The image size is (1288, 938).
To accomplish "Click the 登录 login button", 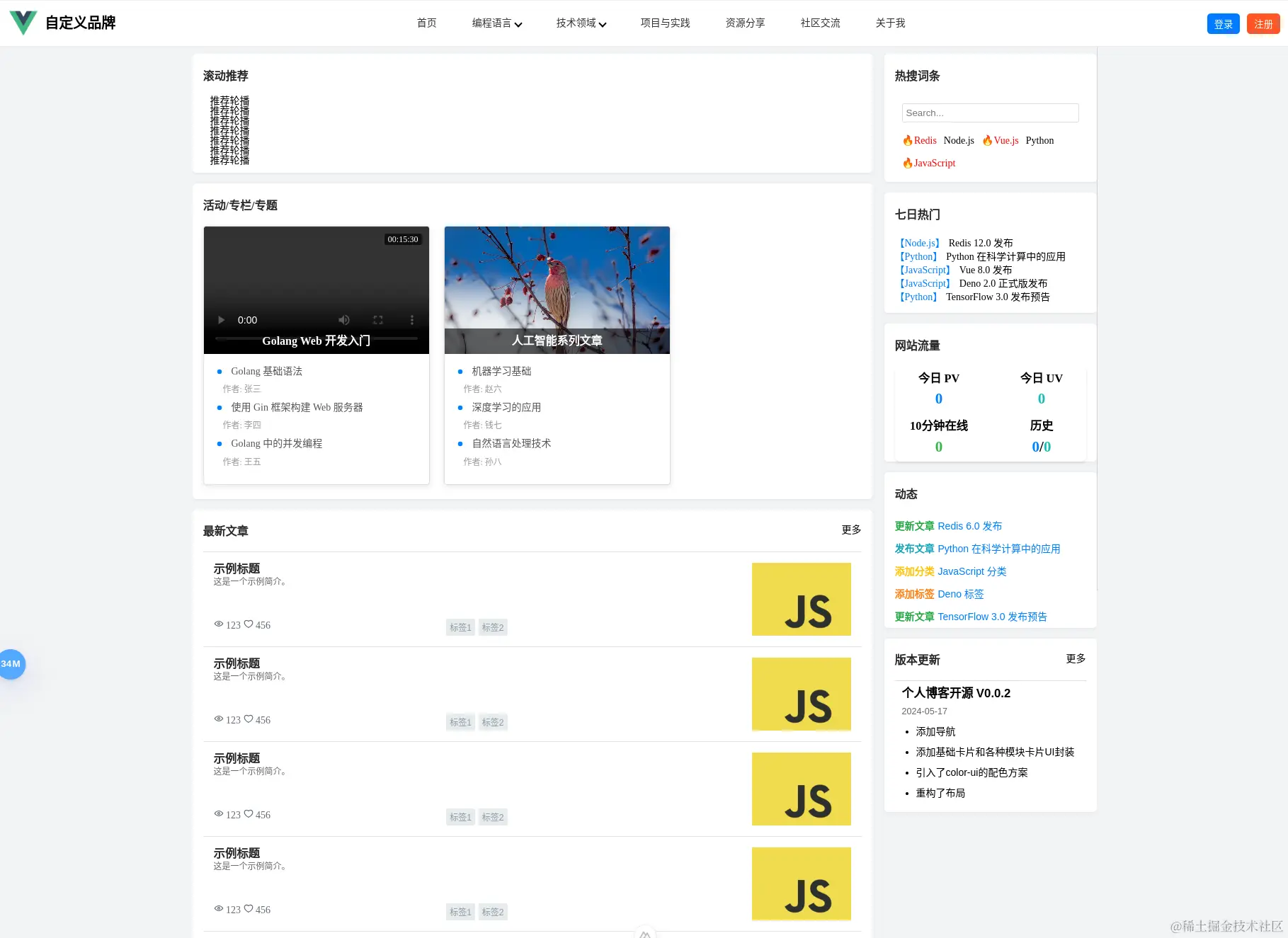I will point(1224,23).
